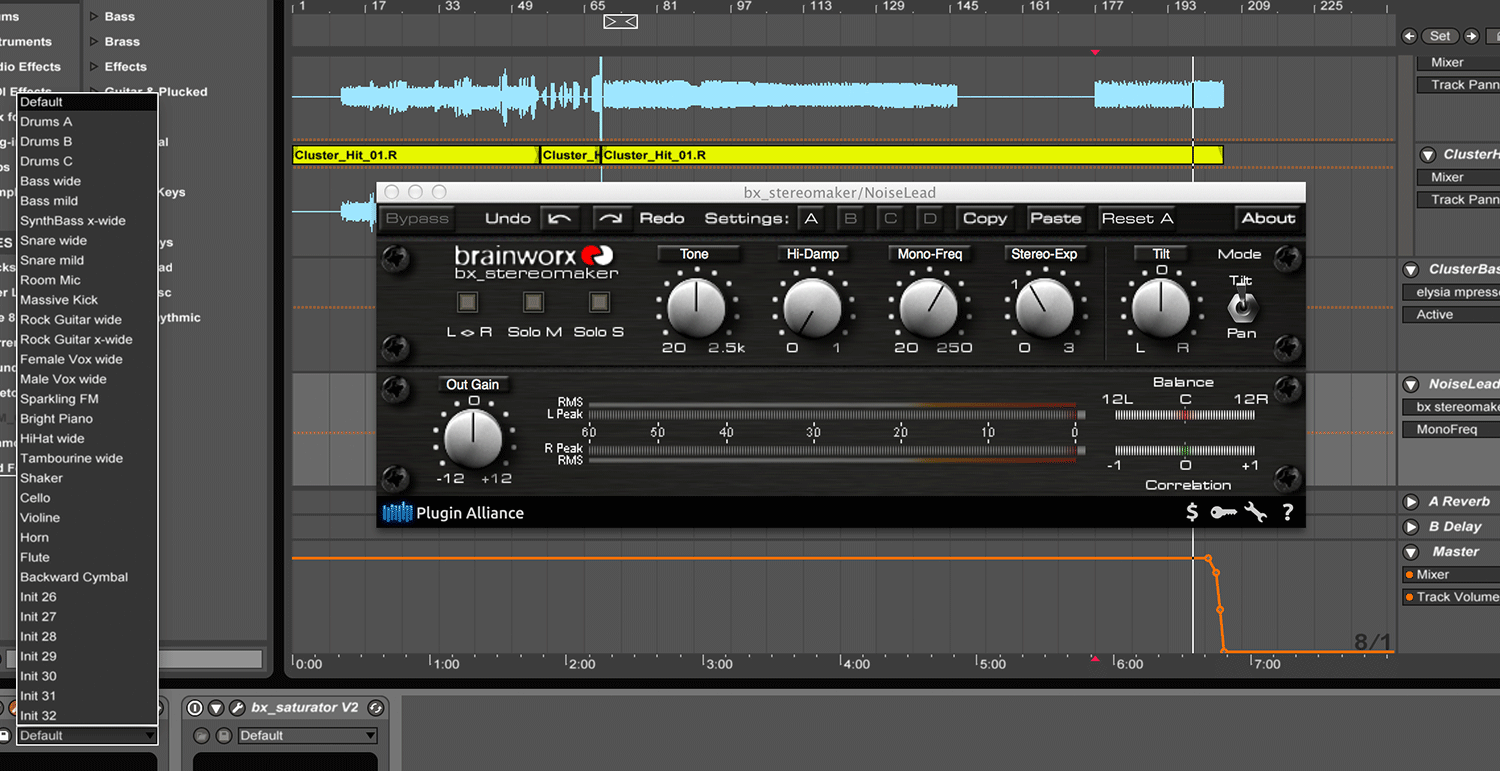1500x771 pixels.
Task: Expand the B Delay return track
Action: (1411, 527)
